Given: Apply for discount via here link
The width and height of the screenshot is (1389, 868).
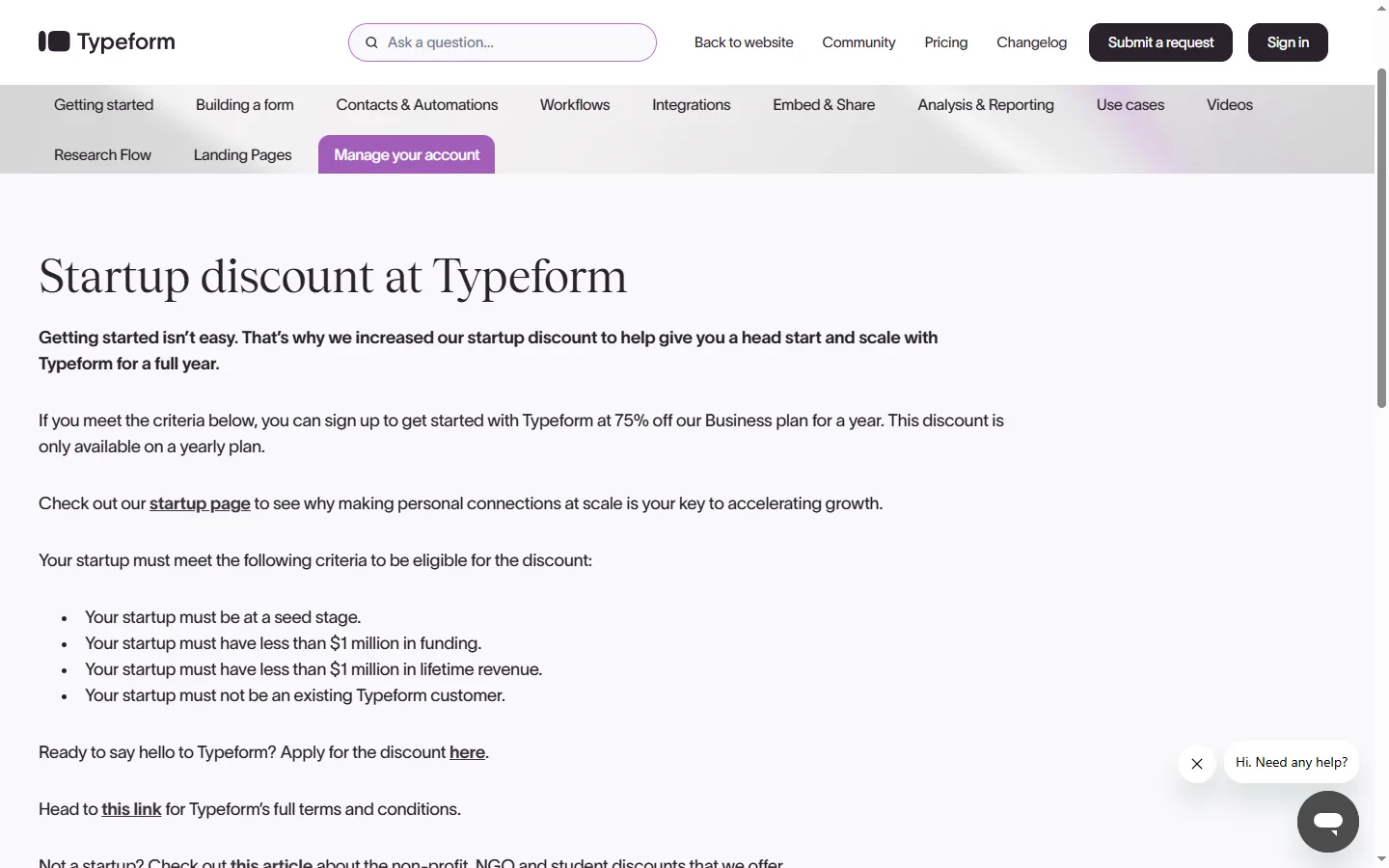Looking at the screenshot, I should (x=467, y=752).
